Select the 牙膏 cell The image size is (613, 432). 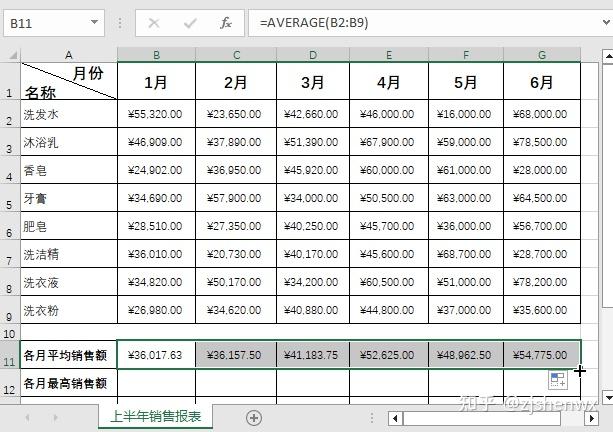[69, 198]
